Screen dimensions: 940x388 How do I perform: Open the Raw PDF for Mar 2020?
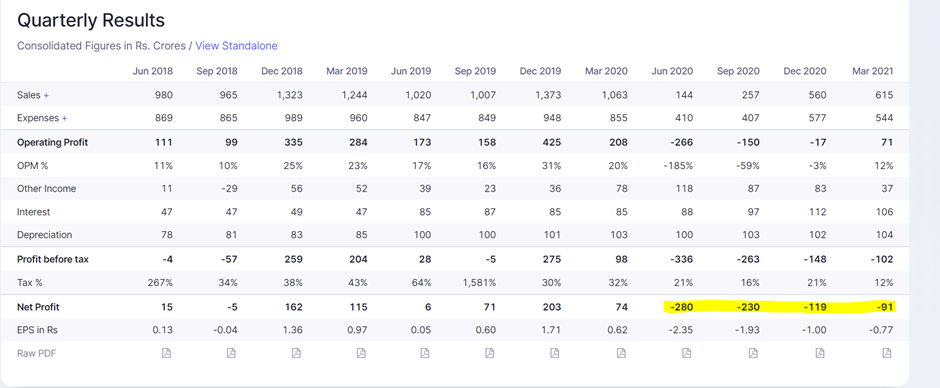[x=622, y=353]
